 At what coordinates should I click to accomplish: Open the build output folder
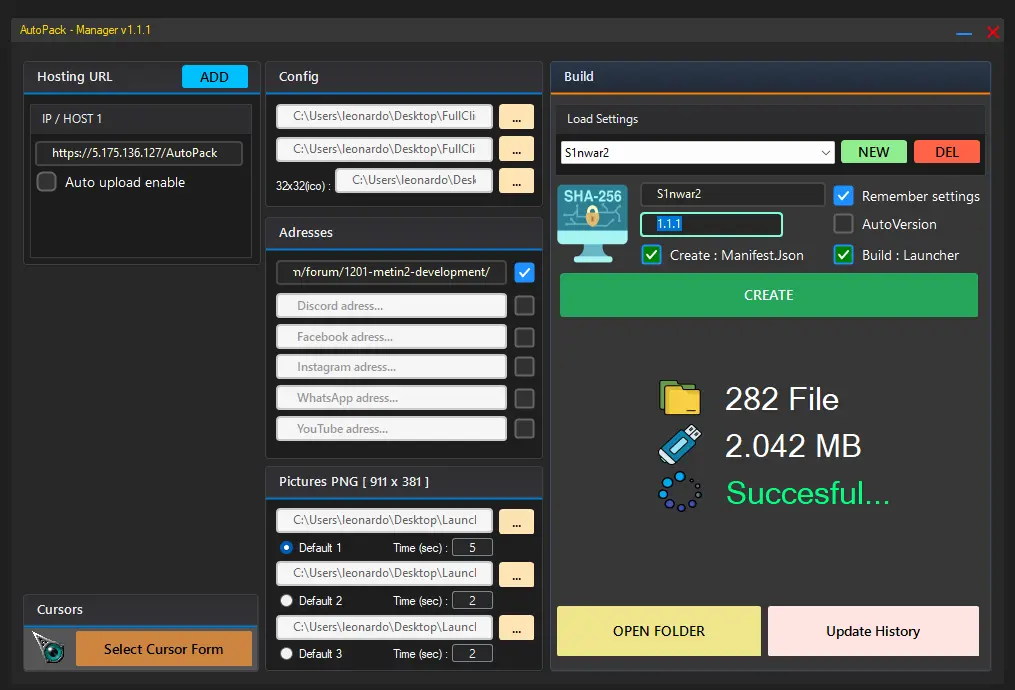pyautogui.click(x=658, y=631)
